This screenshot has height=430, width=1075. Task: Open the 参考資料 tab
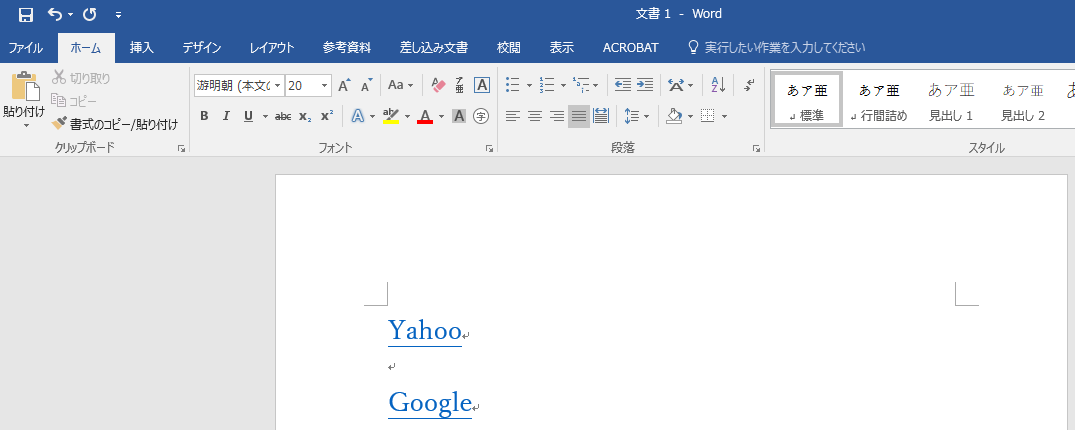coord(346,47)
